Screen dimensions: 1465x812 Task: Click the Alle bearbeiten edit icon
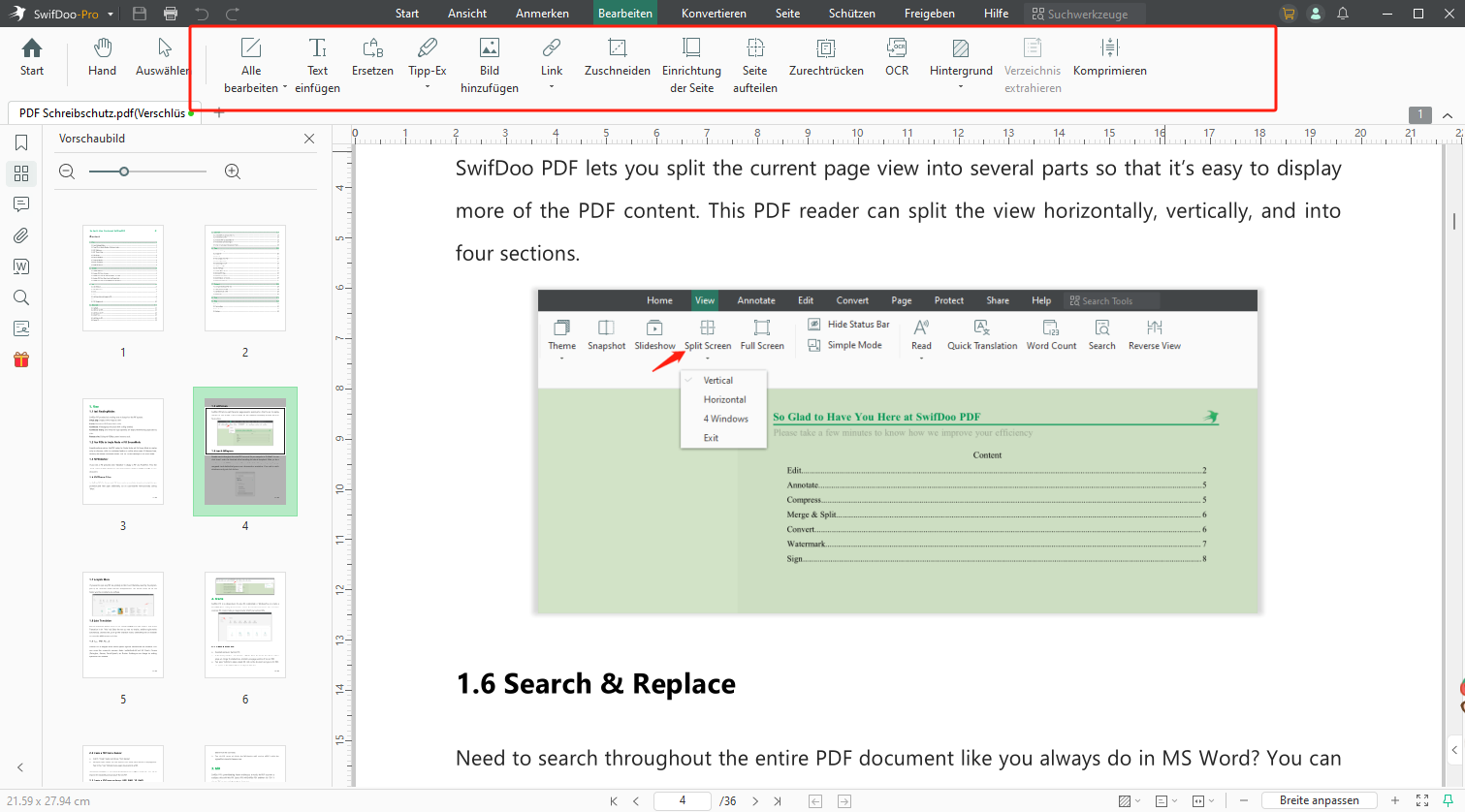pos(251,47)
